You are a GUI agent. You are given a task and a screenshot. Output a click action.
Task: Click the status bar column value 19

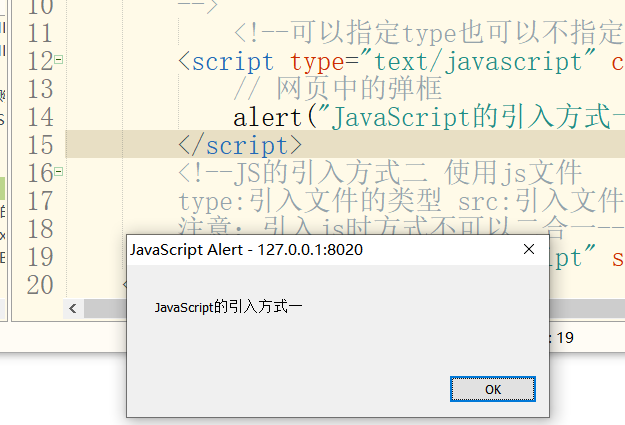pos(565,338)
